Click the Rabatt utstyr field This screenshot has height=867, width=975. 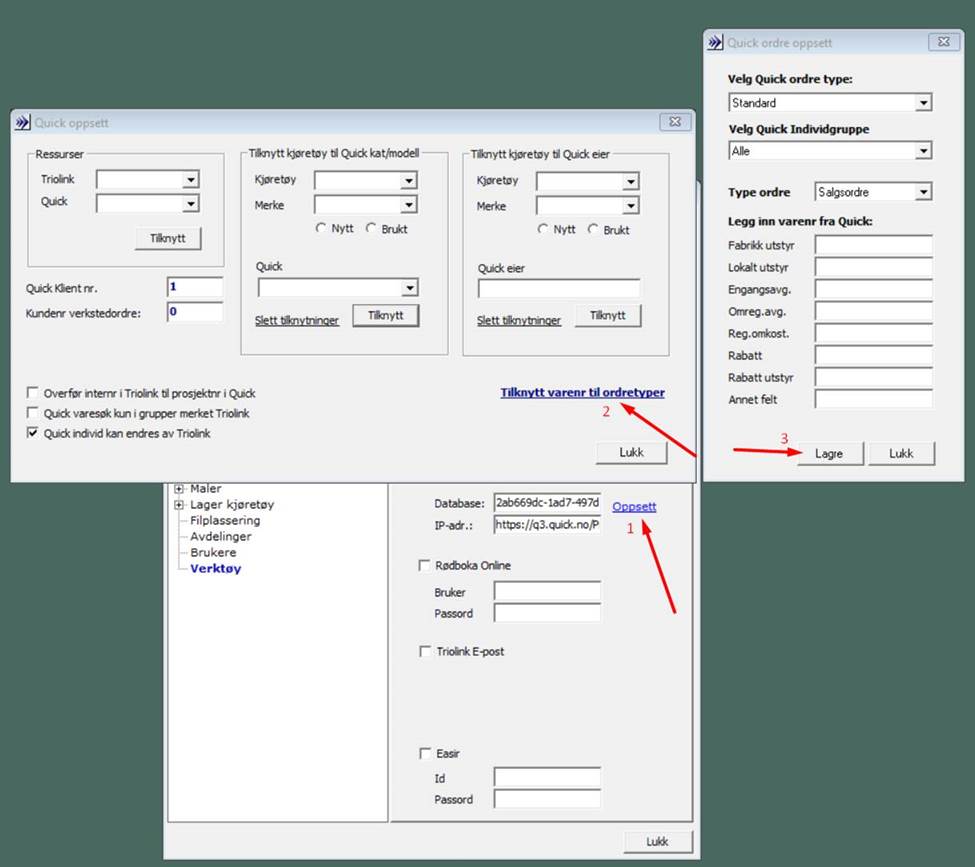point(873,377)
